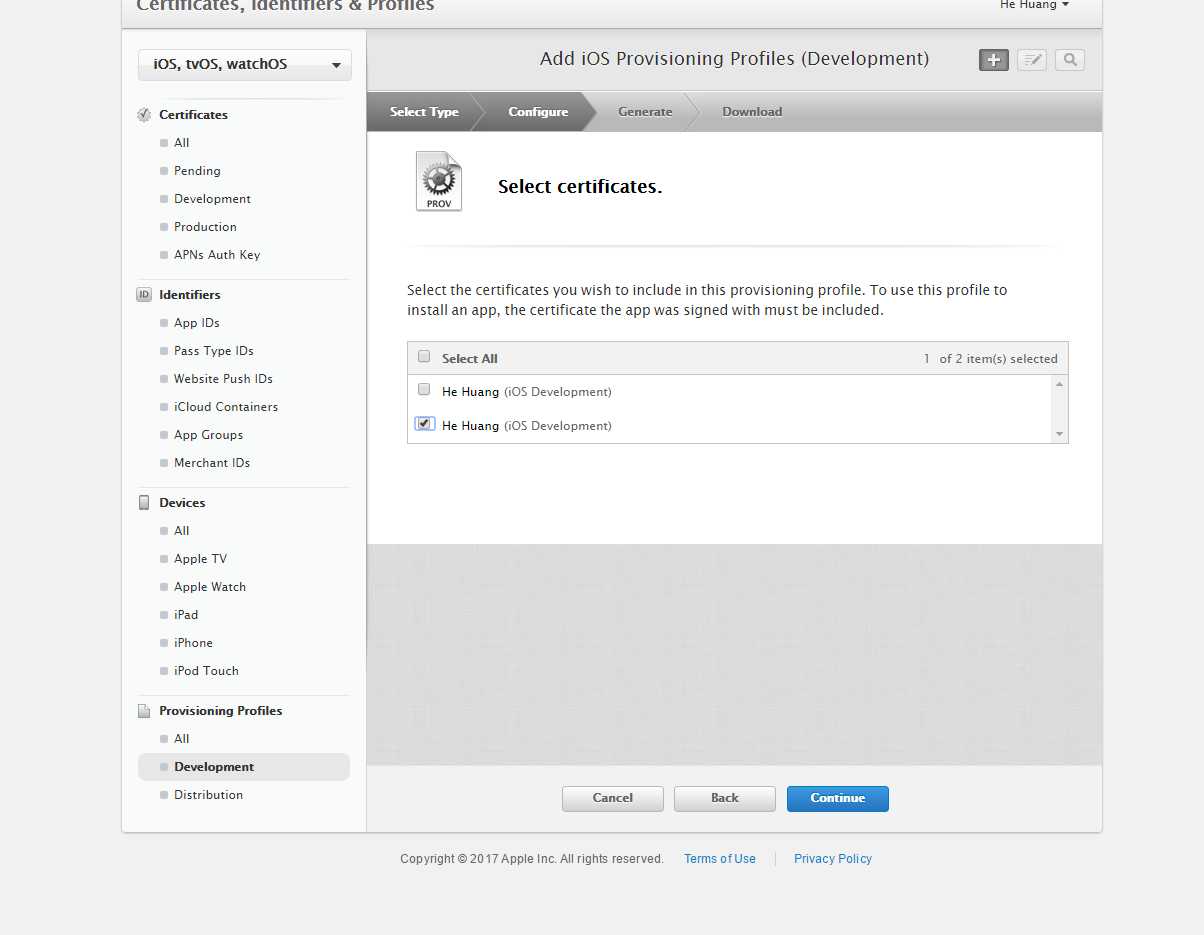The image size is (1204, 935).
Task: Click the Provisioning Profiles document icon
Action: click(144, 711)
